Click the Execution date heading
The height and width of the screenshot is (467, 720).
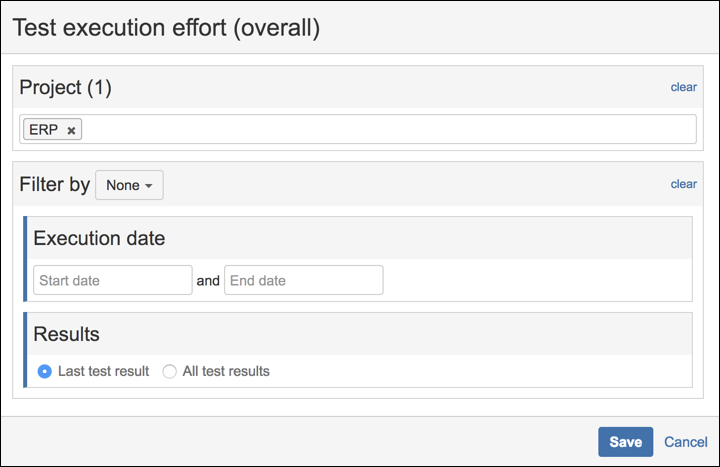click(99, 238)
